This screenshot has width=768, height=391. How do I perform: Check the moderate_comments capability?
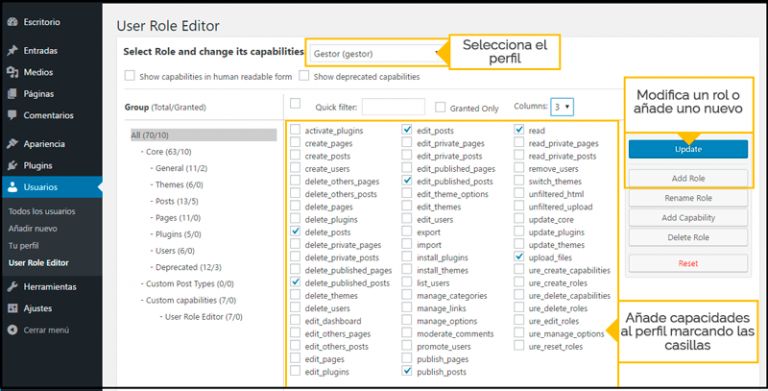click(x=407, y=333)
